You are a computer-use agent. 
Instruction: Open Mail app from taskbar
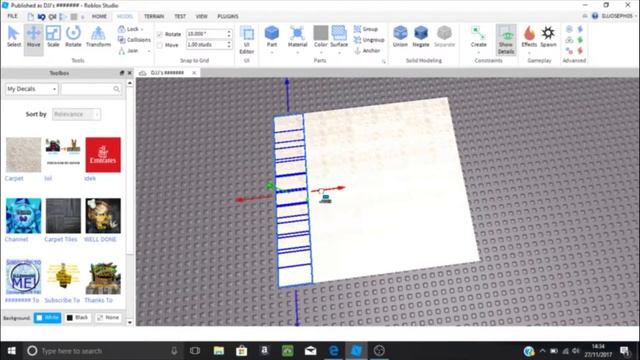[311, 351]
